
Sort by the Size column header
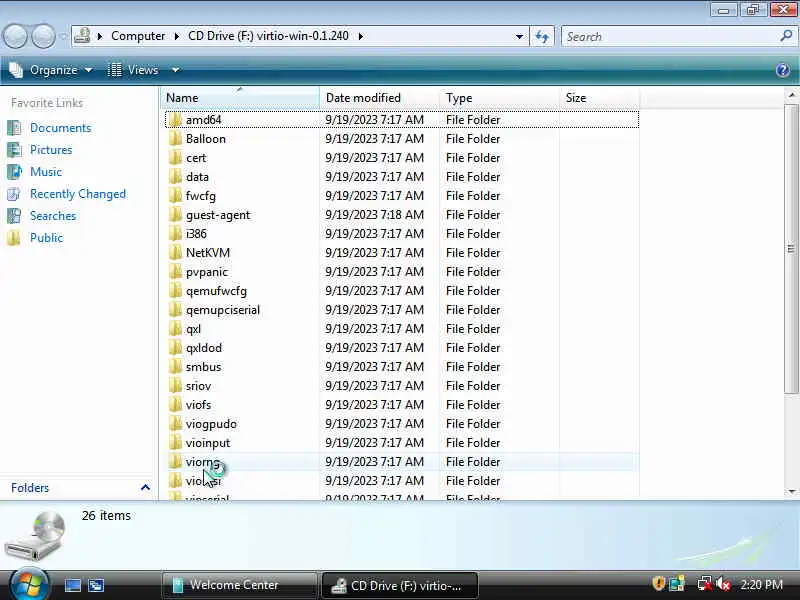click(x=599, y=98)
